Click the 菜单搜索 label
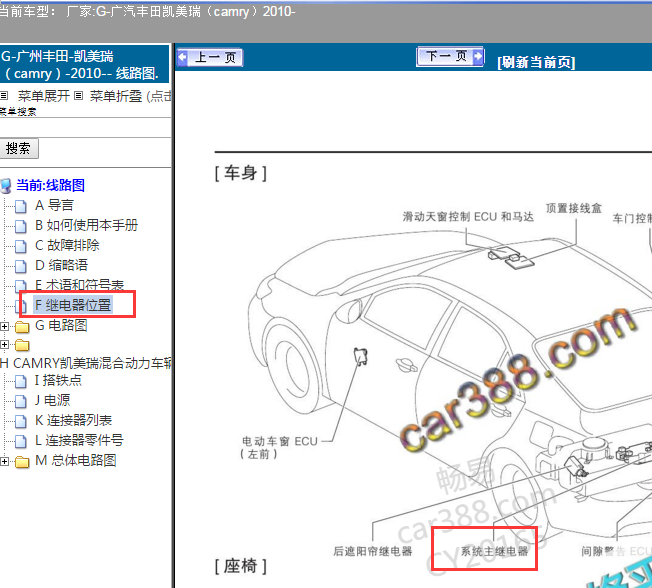 pos(18,111)
